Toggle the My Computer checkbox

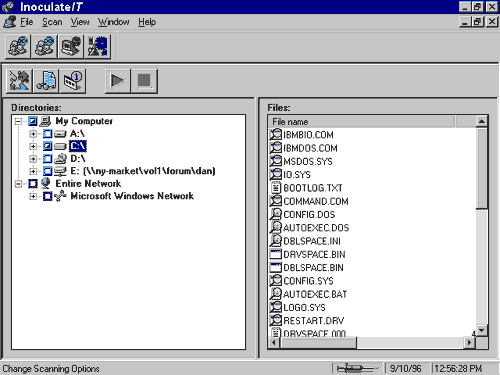click(x=33, y=121)
